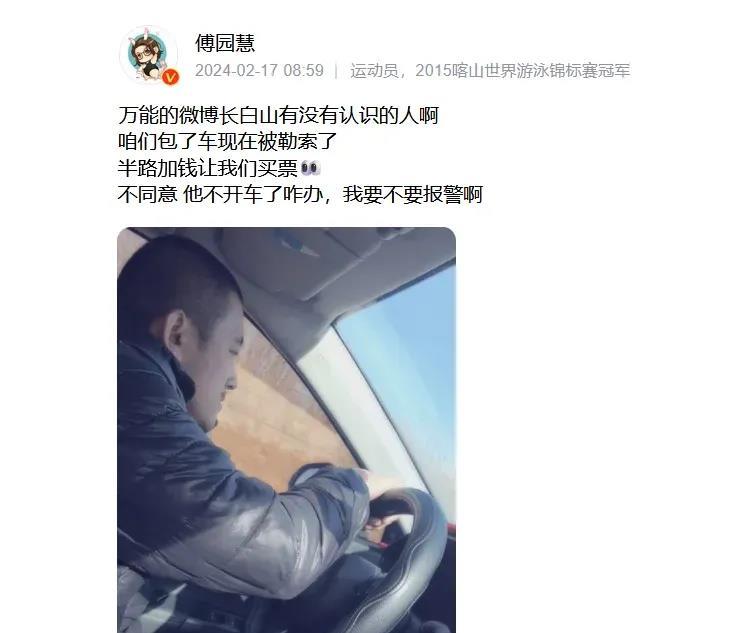Select the first post line 万能的微博长白山

pos(278,116)
